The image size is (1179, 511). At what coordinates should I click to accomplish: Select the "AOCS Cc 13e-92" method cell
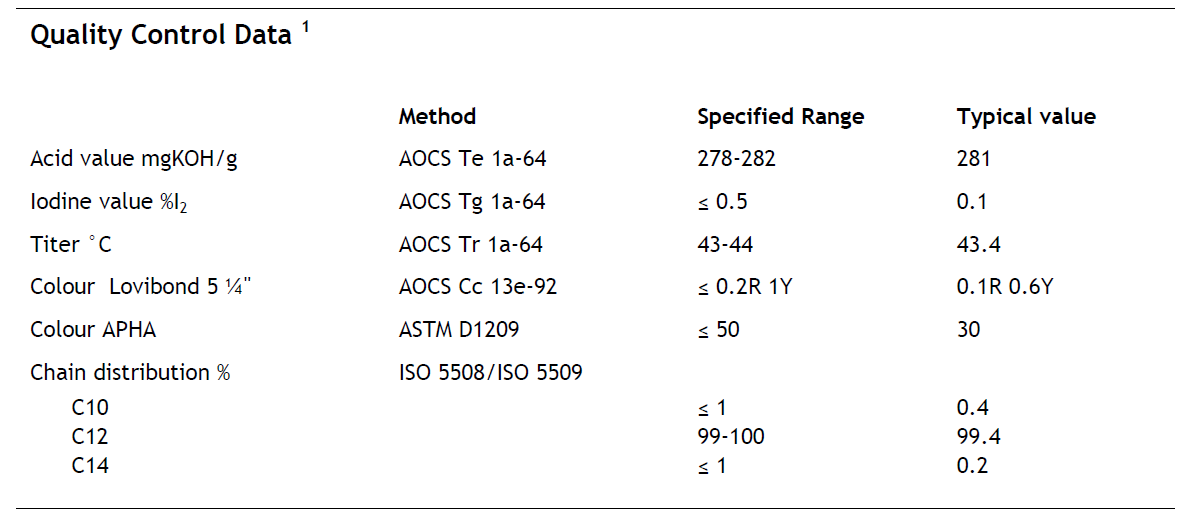(478, 287)
